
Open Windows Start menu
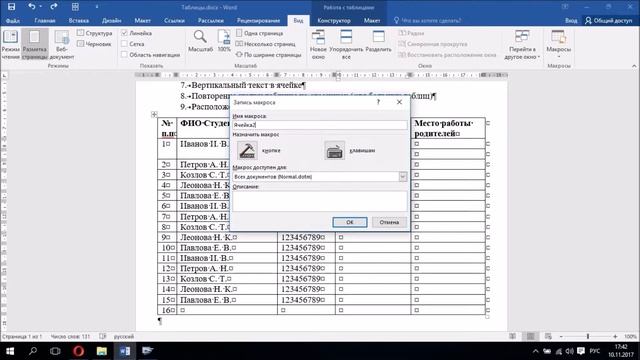click(10, 351)
